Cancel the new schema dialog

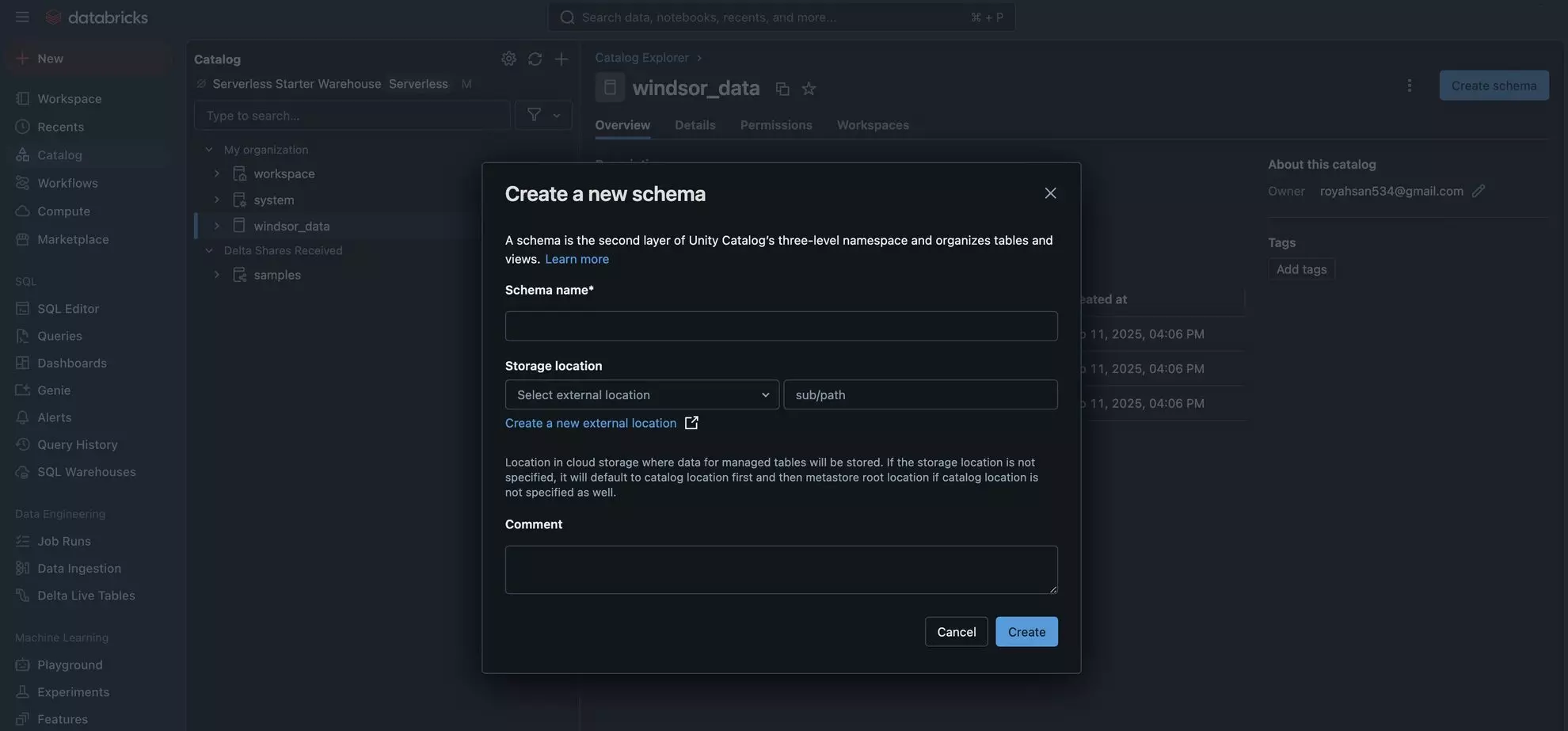tap(956, 632)
